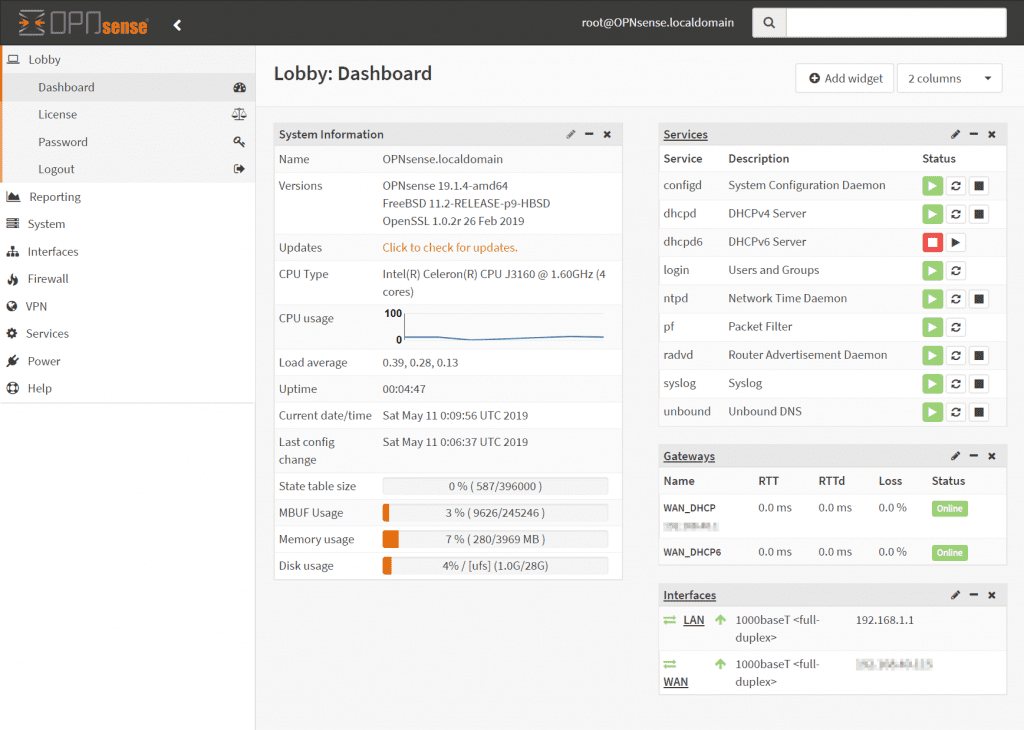This screenshot has width=1024, height=730.
Task: Expand the Firewall menu section
Action: click(128, 279)
